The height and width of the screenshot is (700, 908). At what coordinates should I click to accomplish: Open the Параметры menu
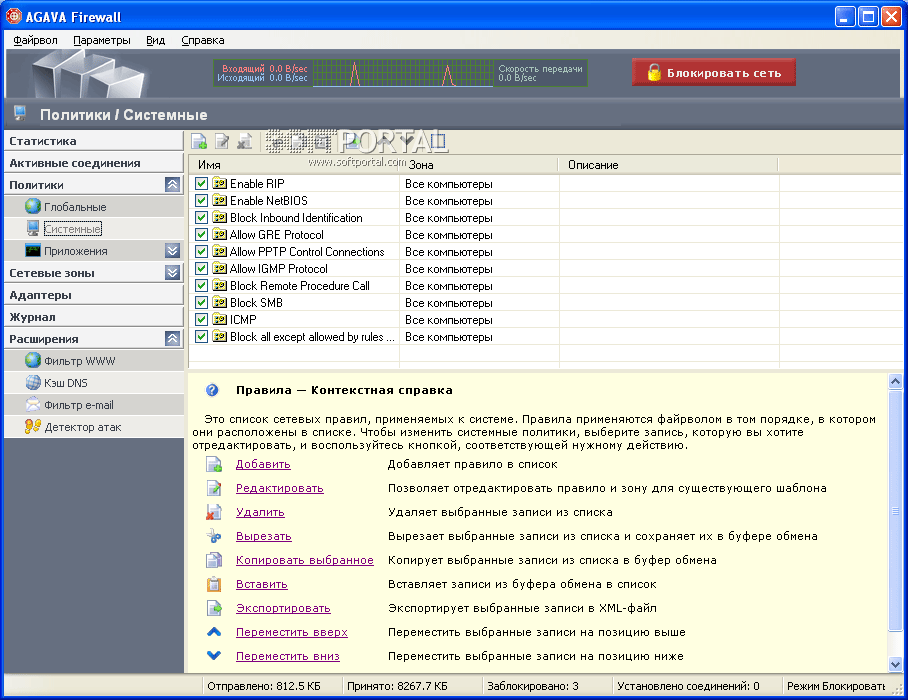[x=102, y=40]
